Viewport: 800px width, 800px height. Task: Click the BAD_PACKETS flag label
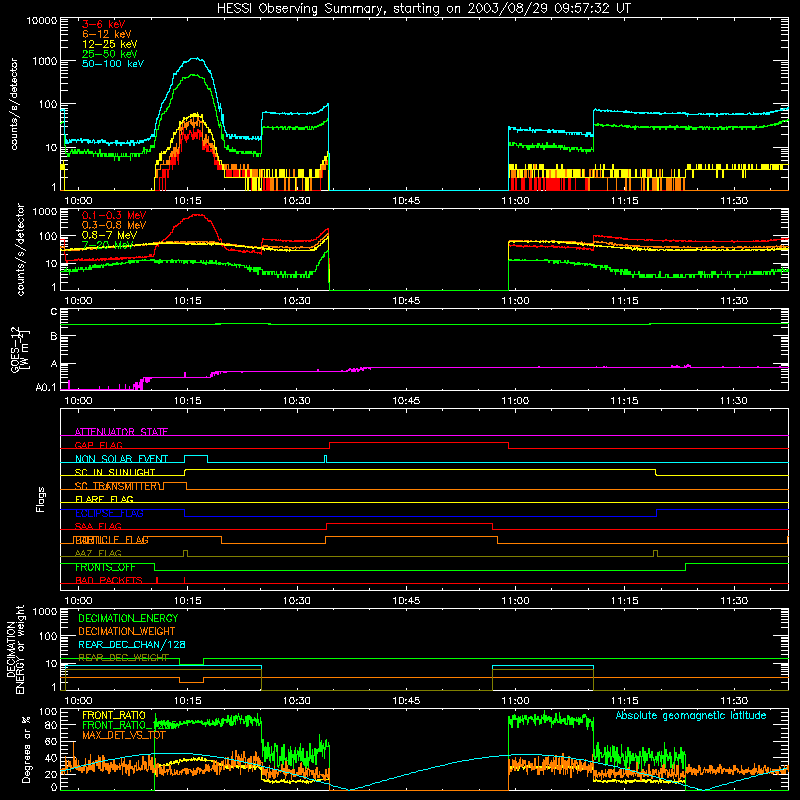pos(109,580)
